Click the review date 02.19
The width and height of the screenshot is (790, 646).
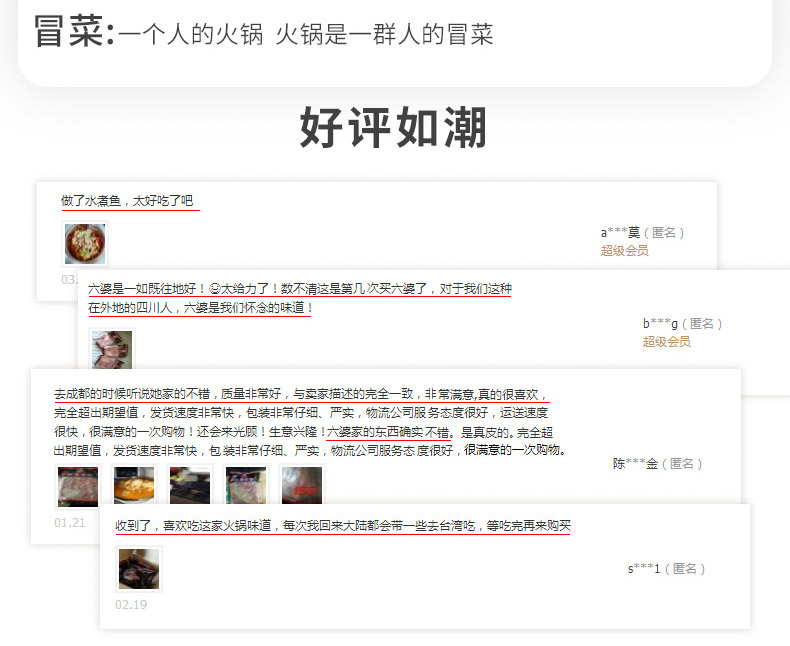[x=131, y=604]
